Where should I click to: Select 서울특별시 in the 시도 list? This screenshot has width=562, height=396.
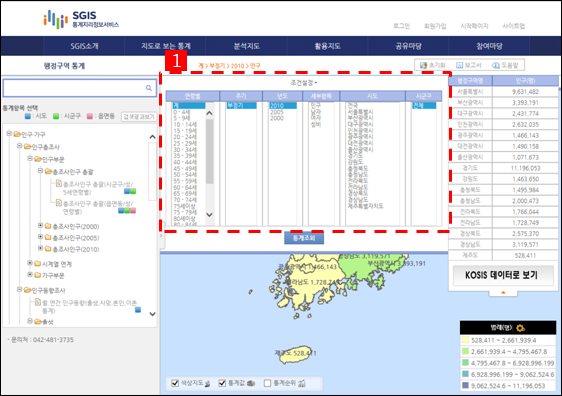point(360,112)
